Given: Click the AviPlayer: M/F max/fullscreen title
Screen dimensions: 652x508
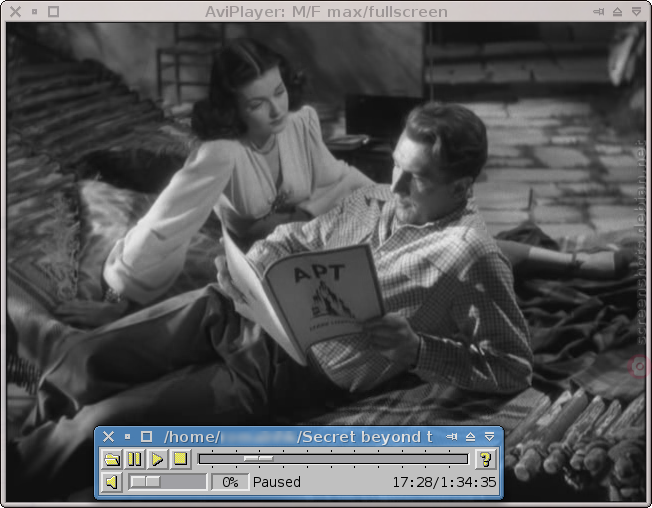Looking at the screenshot, I should [326, 12].
